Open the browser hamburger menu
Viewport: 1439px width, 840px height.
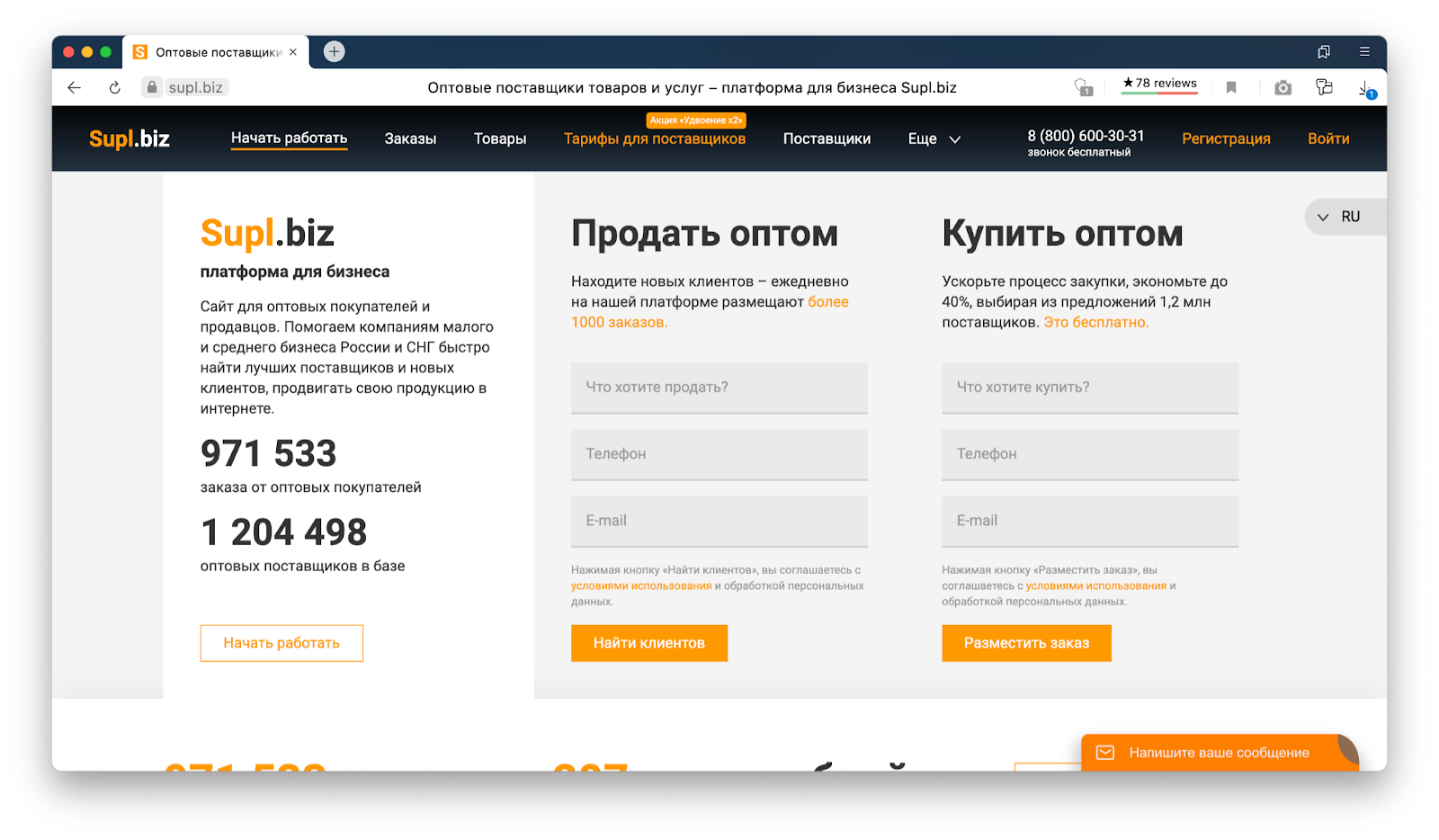[x=1364, y=52]
